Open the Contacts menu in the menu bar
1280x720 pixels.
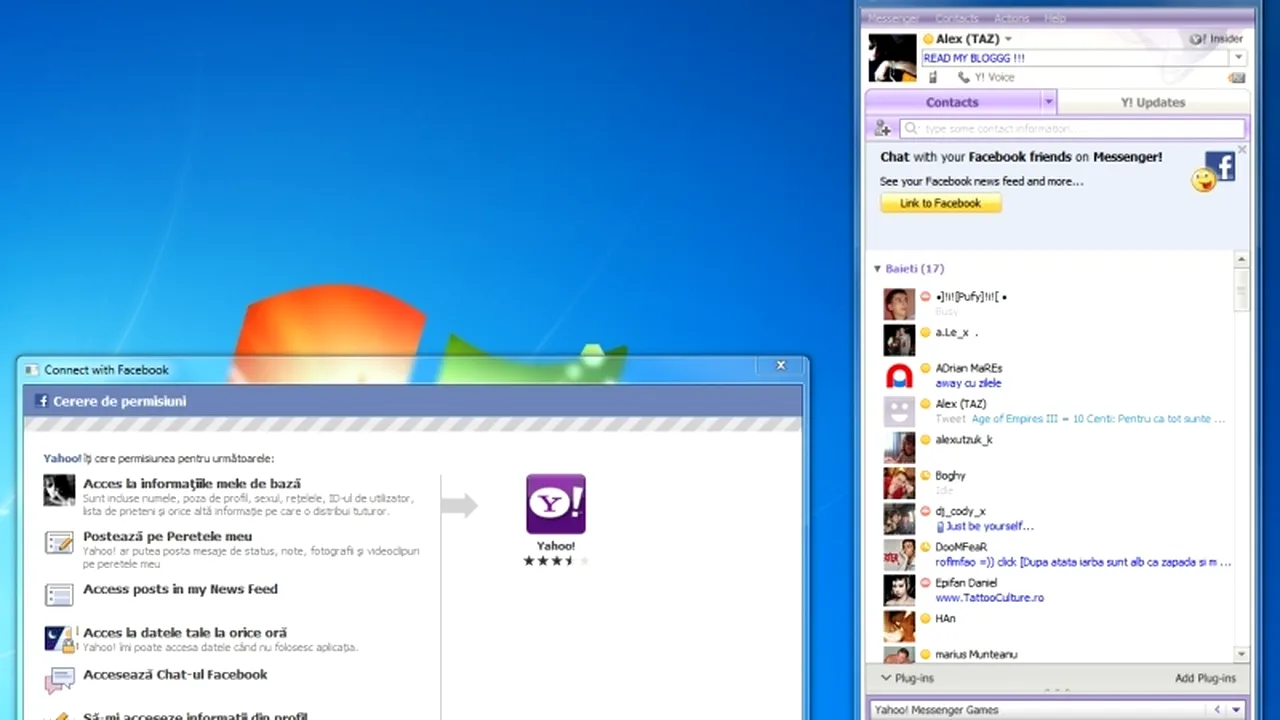tap(956, 18)
